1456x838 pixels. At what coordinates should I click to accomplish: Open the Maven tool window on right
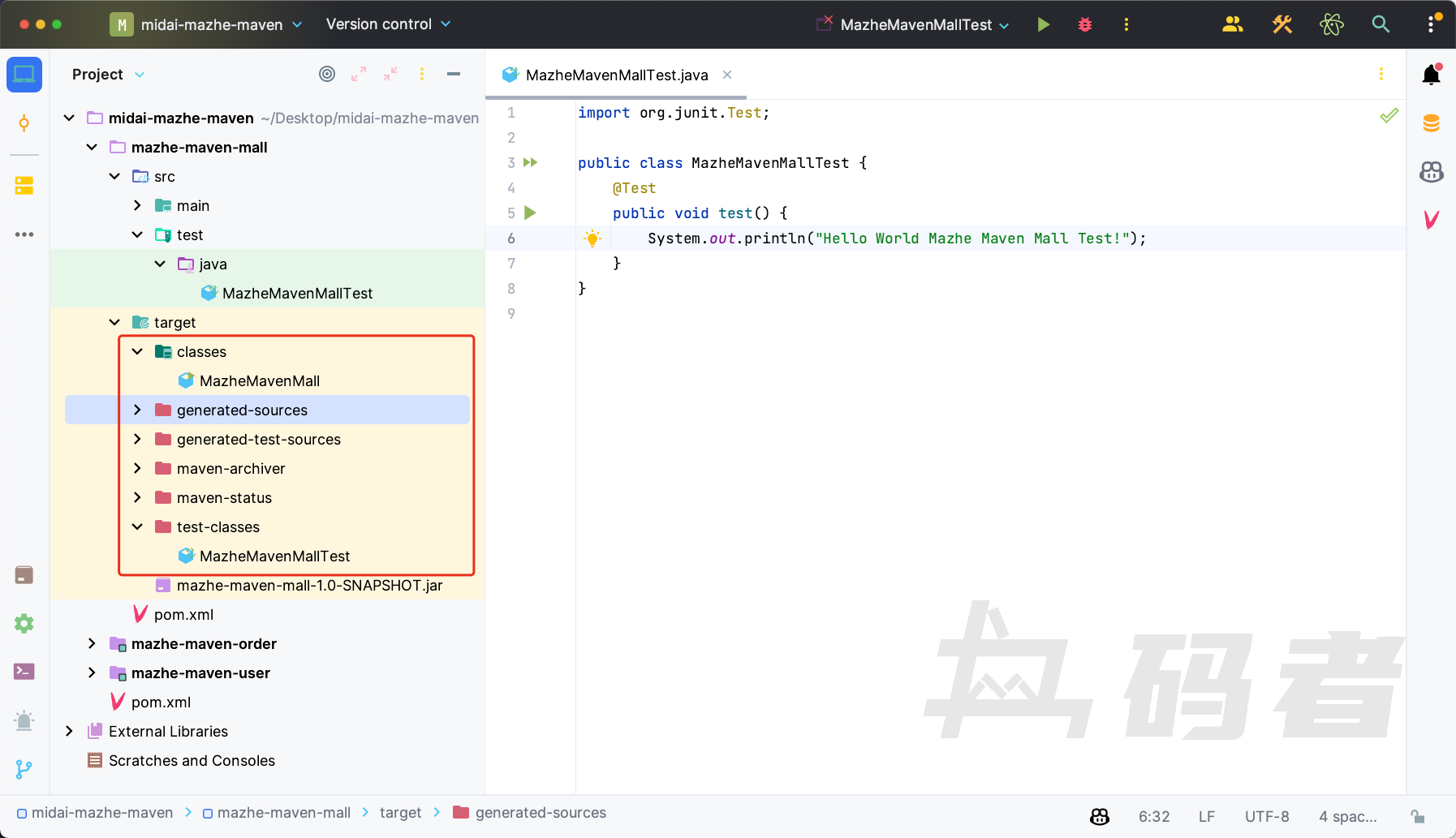1431,220
